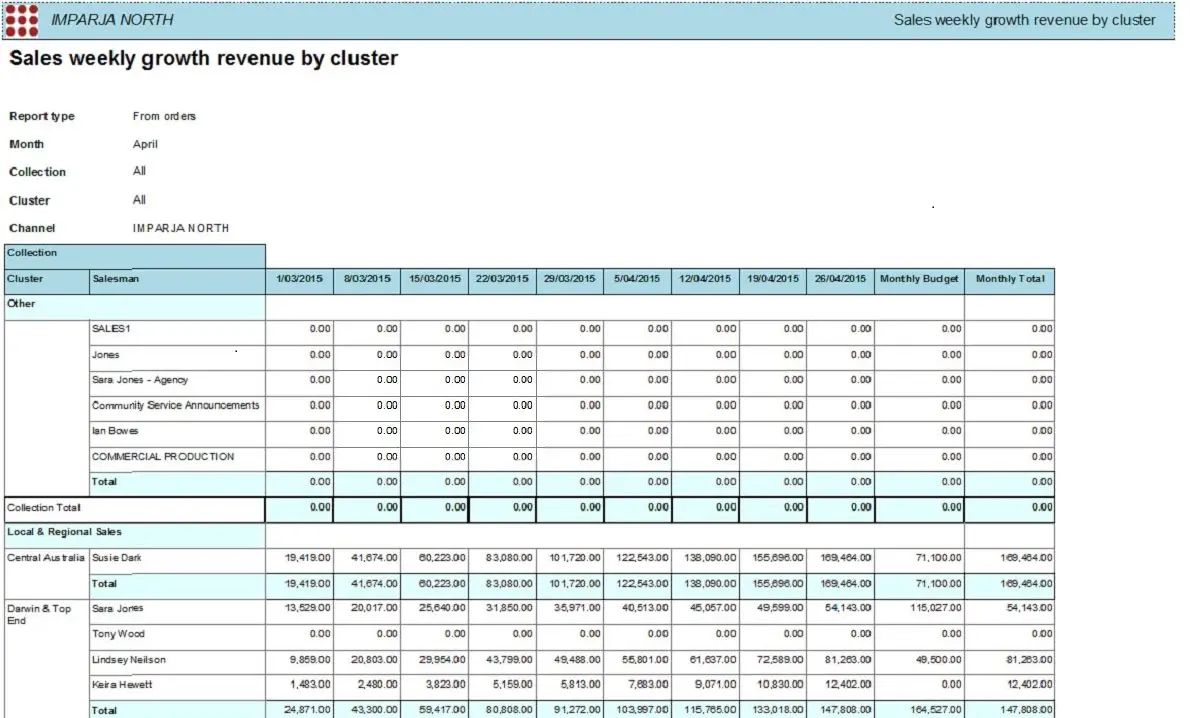Click the 26/04/2015 date column header
This screenshot has width=1190, height=718.
point(840,279)
